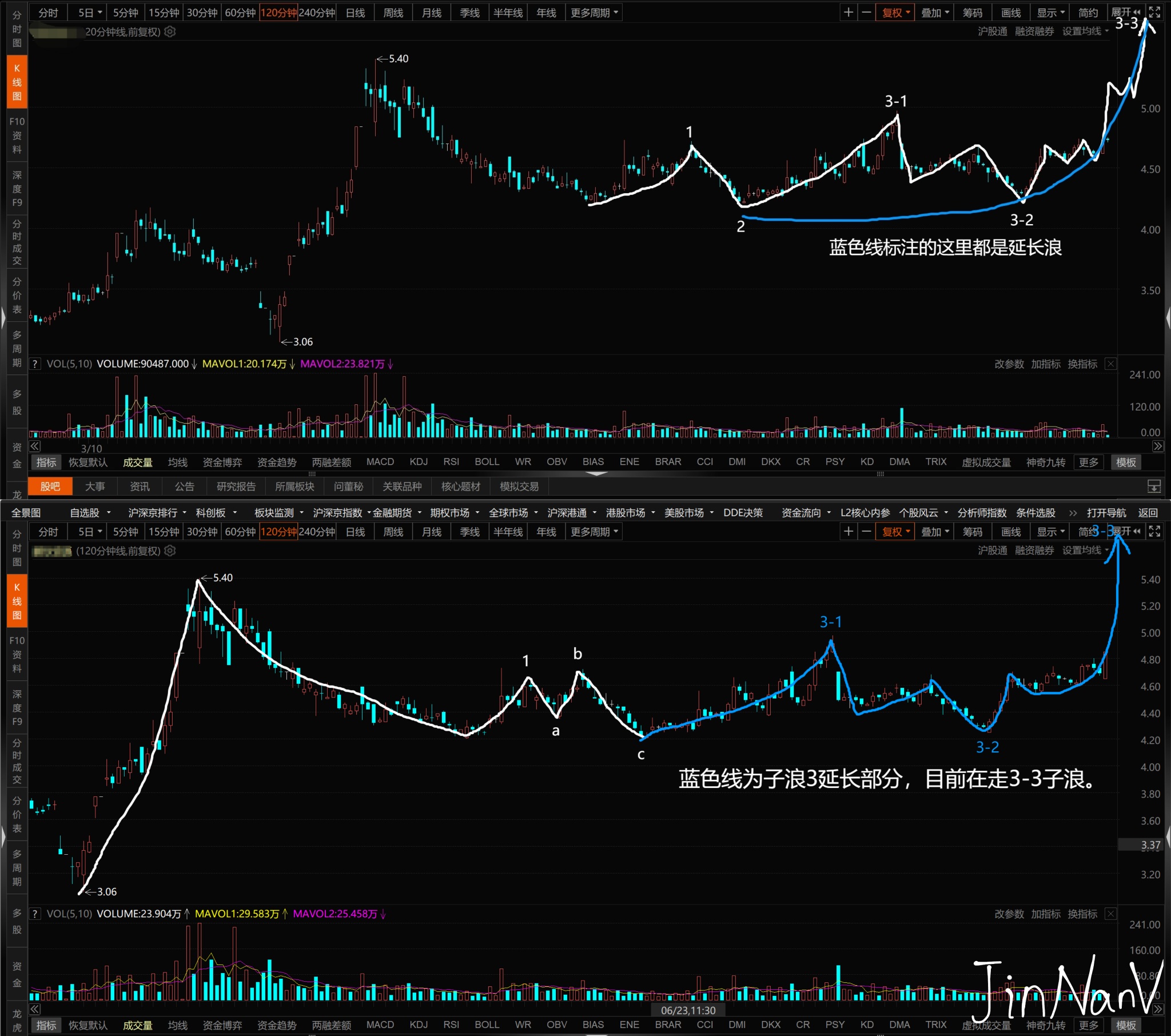The image size is (1171, 1036).
Task: Click 换指标 in lower chart VOL panel
Action: [1082, 914]
